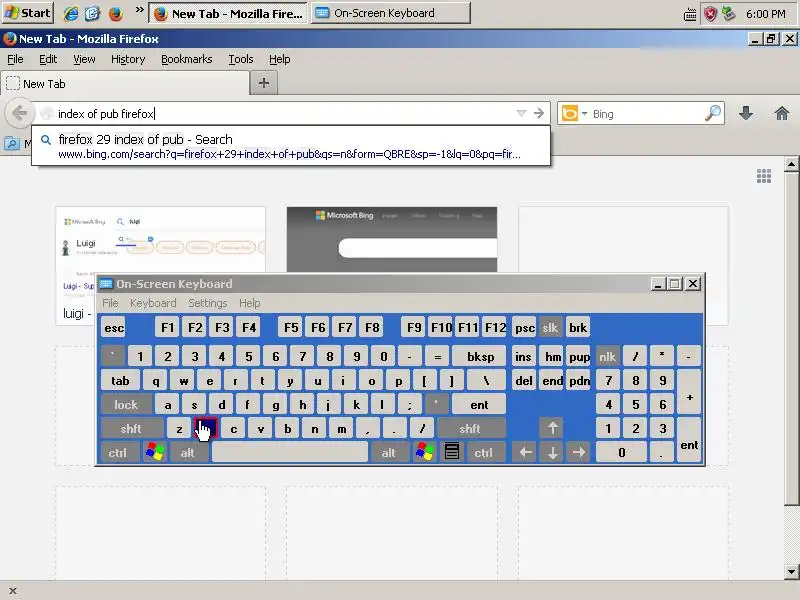The width and height of the screenshot is (800, 600).
Task: Open the Downloads arrow icon
Action: [746, 113]
